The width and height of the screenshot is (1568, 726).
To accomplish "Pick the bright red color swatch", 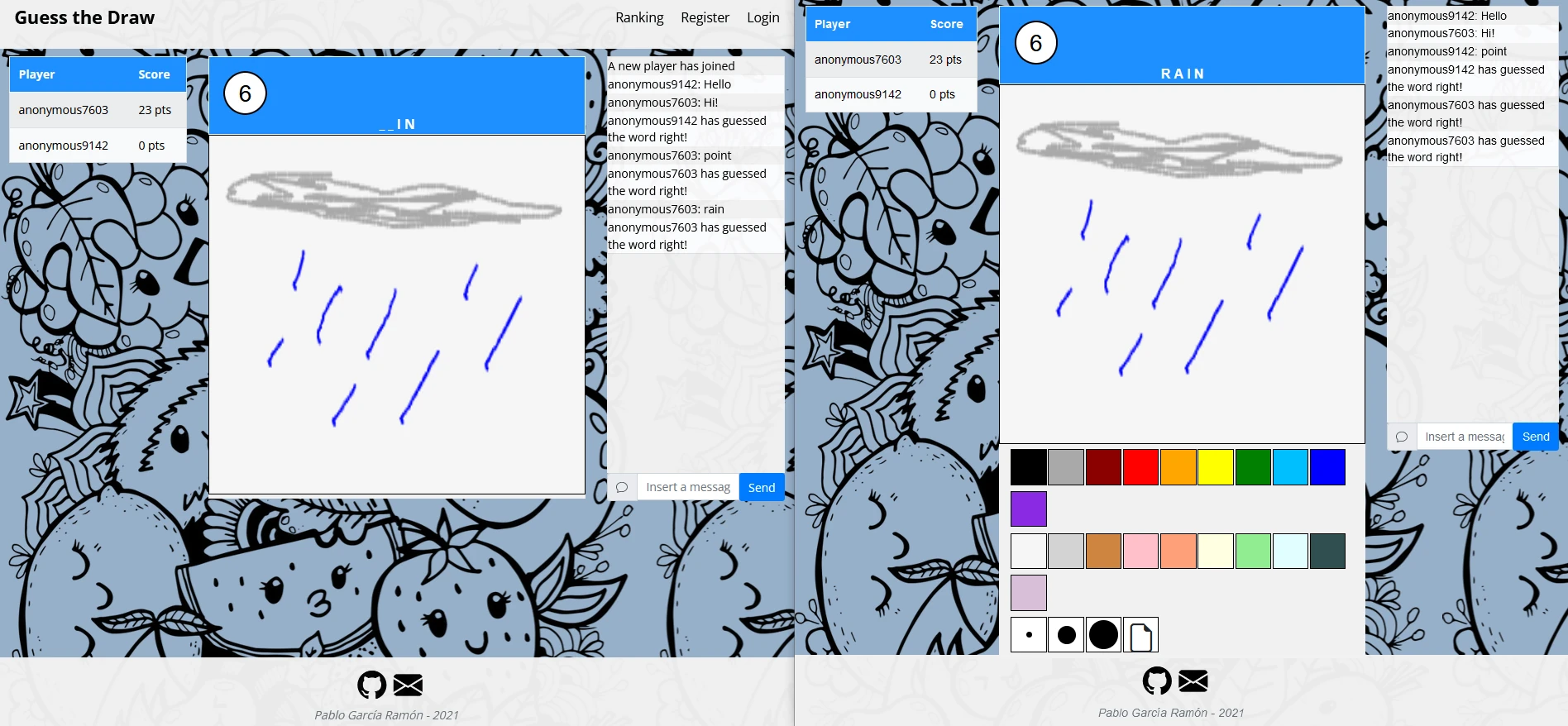I will (x=1140, y=467).
